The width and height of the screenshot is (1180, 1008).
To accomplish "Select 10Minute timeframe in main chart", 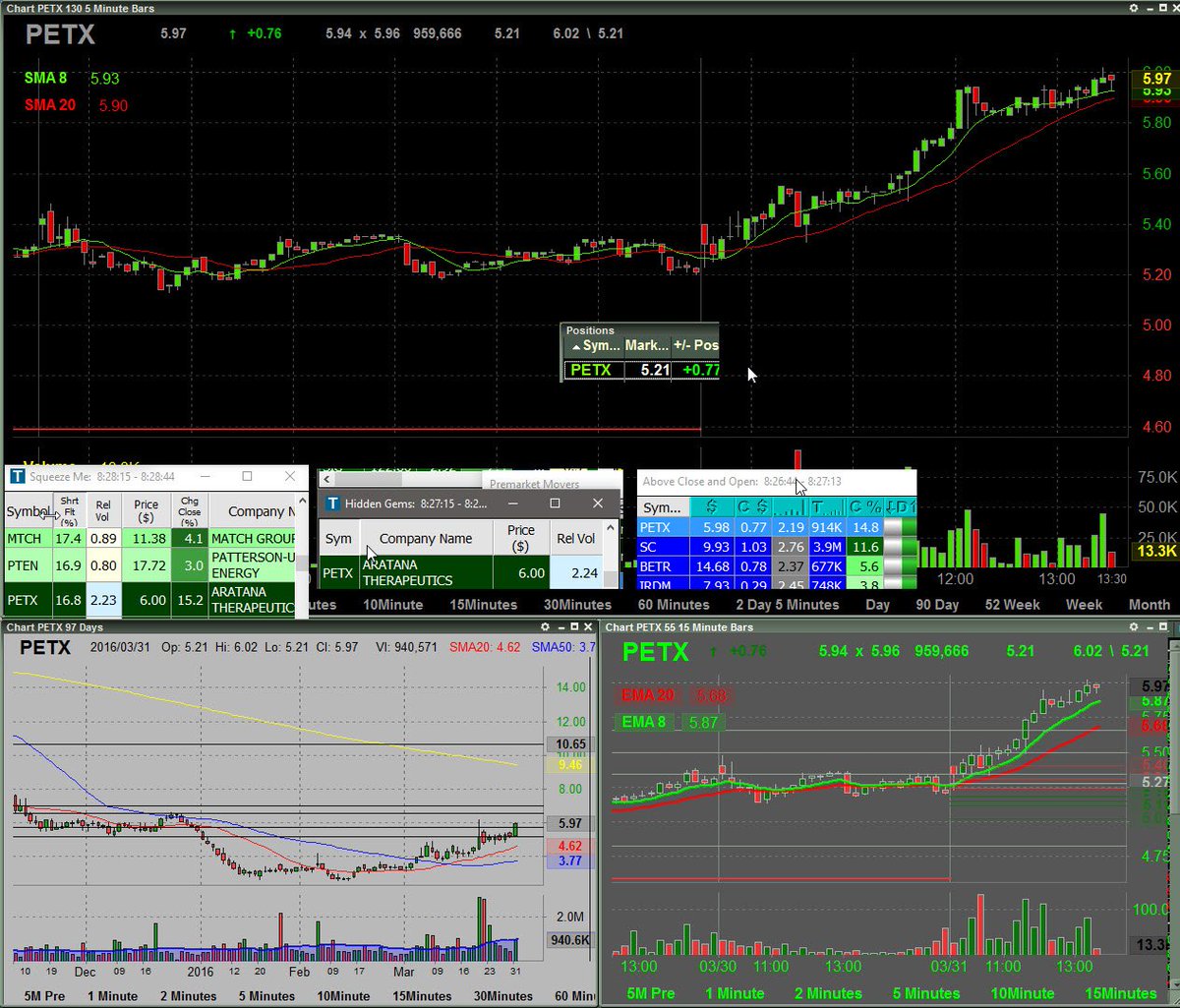I will [393, 605].
